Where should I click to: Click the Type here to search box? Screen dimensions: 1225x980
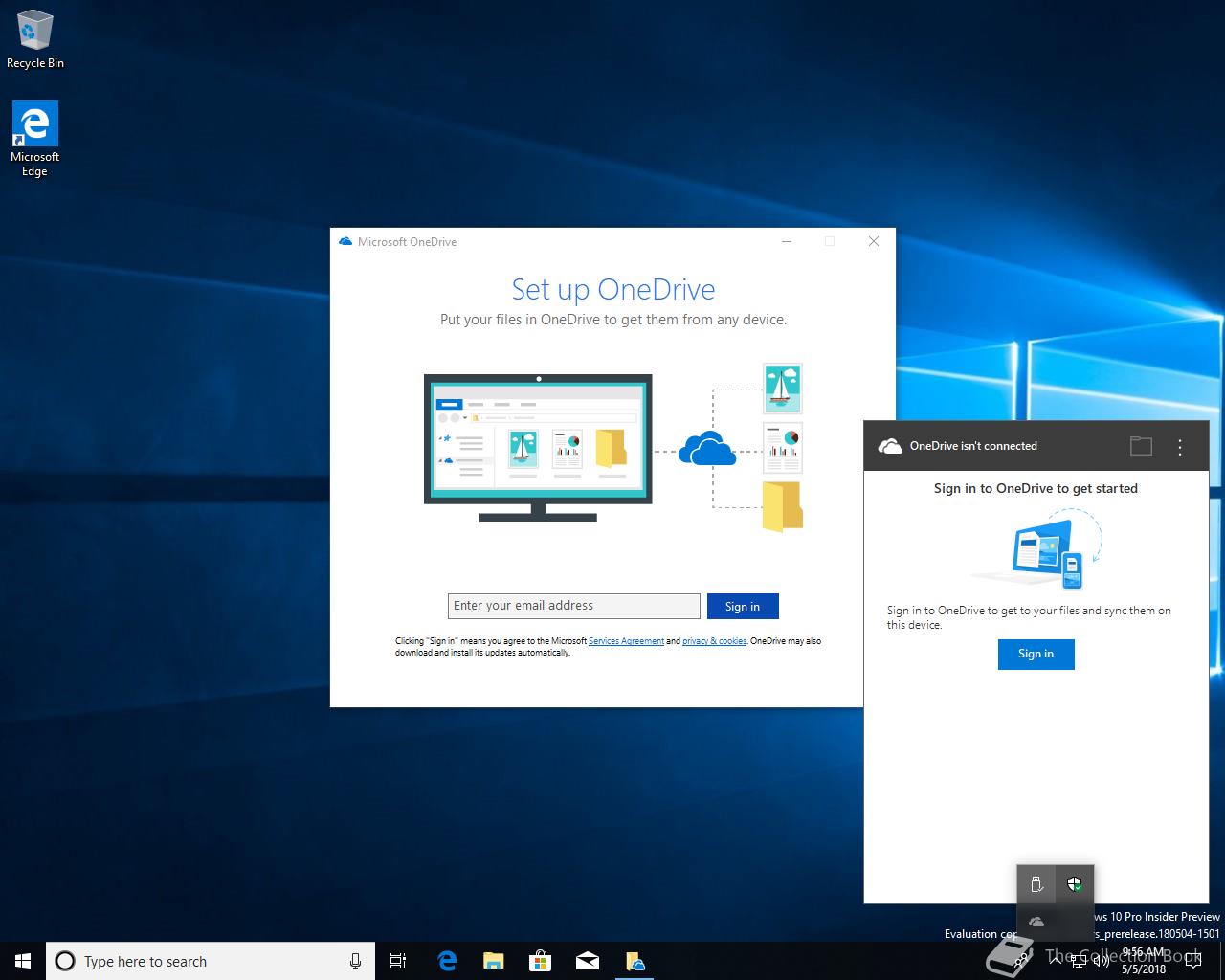209,961
